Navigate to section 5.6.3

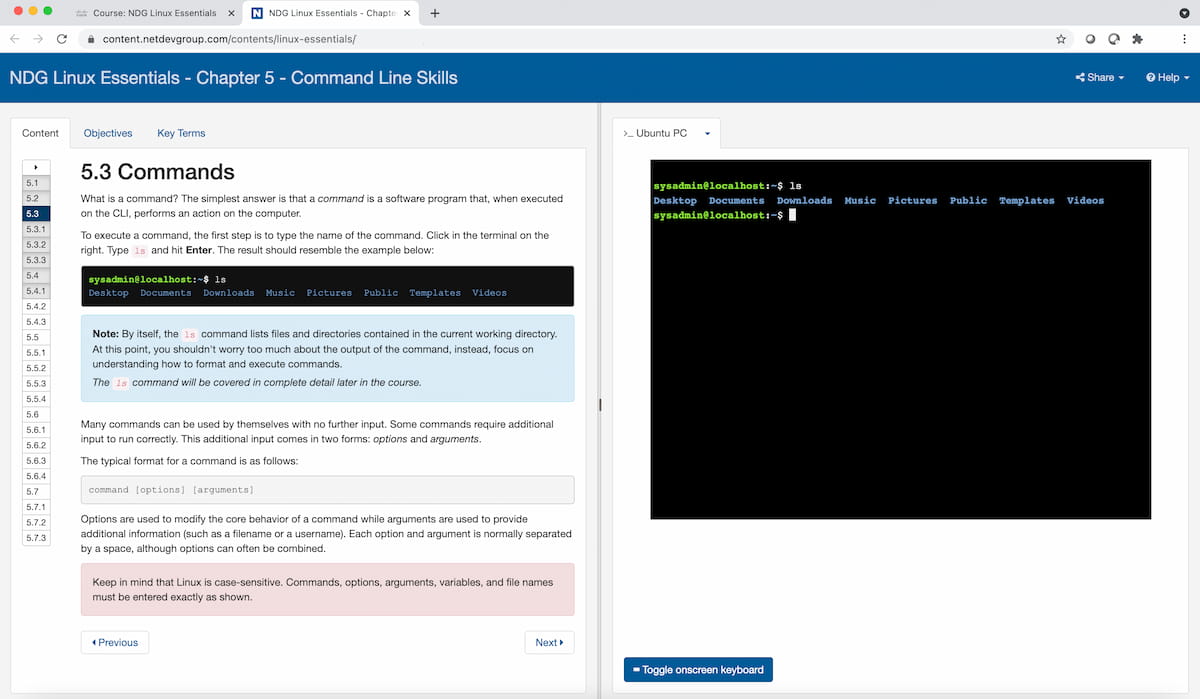click(35, 461)
